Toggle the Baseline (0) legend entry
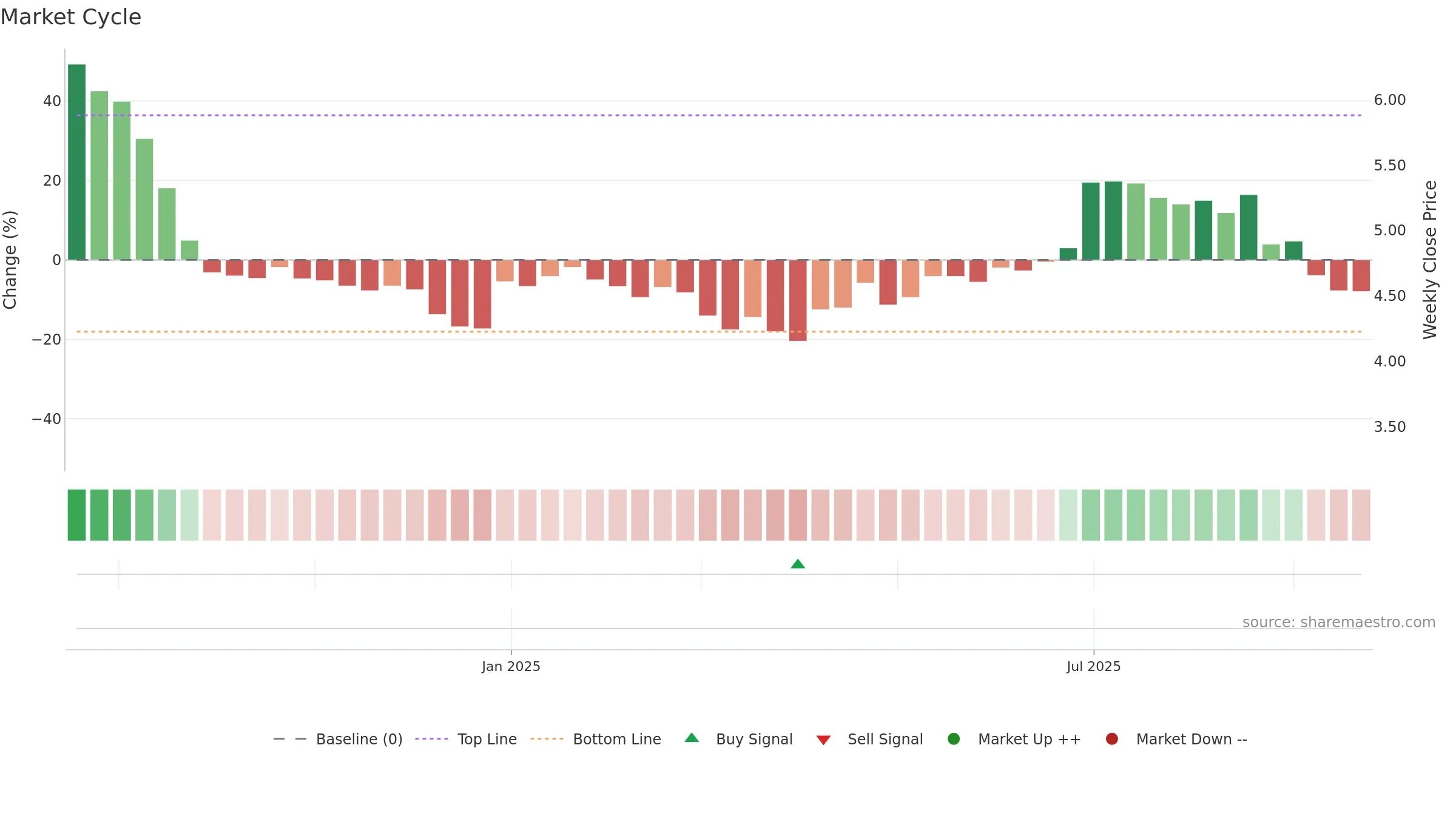 338,739
